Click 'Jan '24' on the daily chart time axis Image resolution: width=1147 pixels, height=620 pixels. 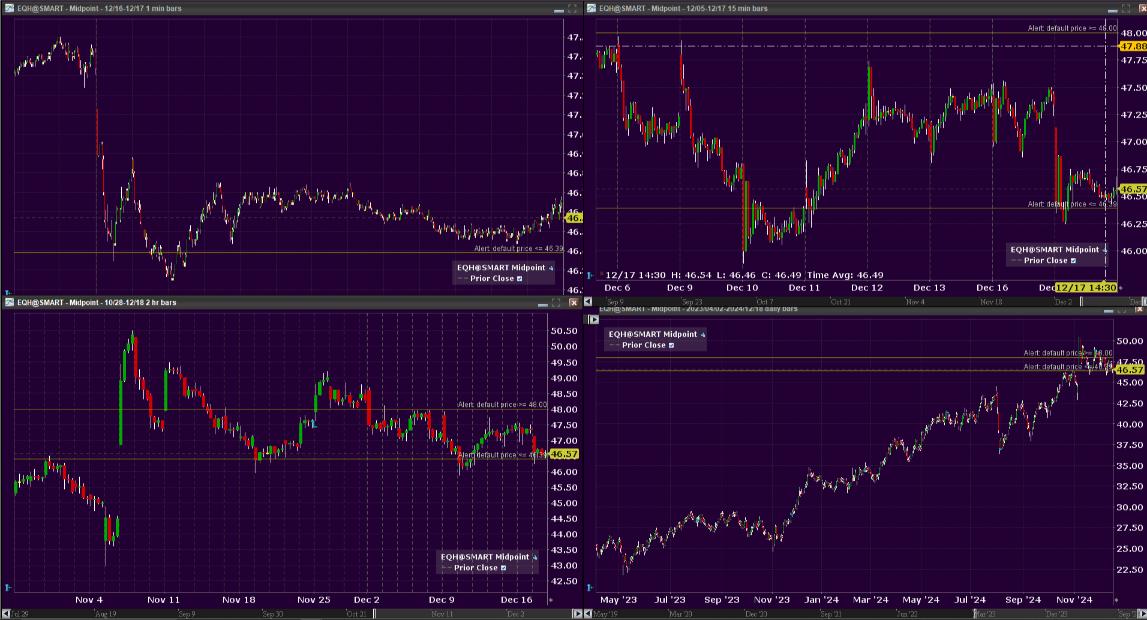[x=821, y=600]
